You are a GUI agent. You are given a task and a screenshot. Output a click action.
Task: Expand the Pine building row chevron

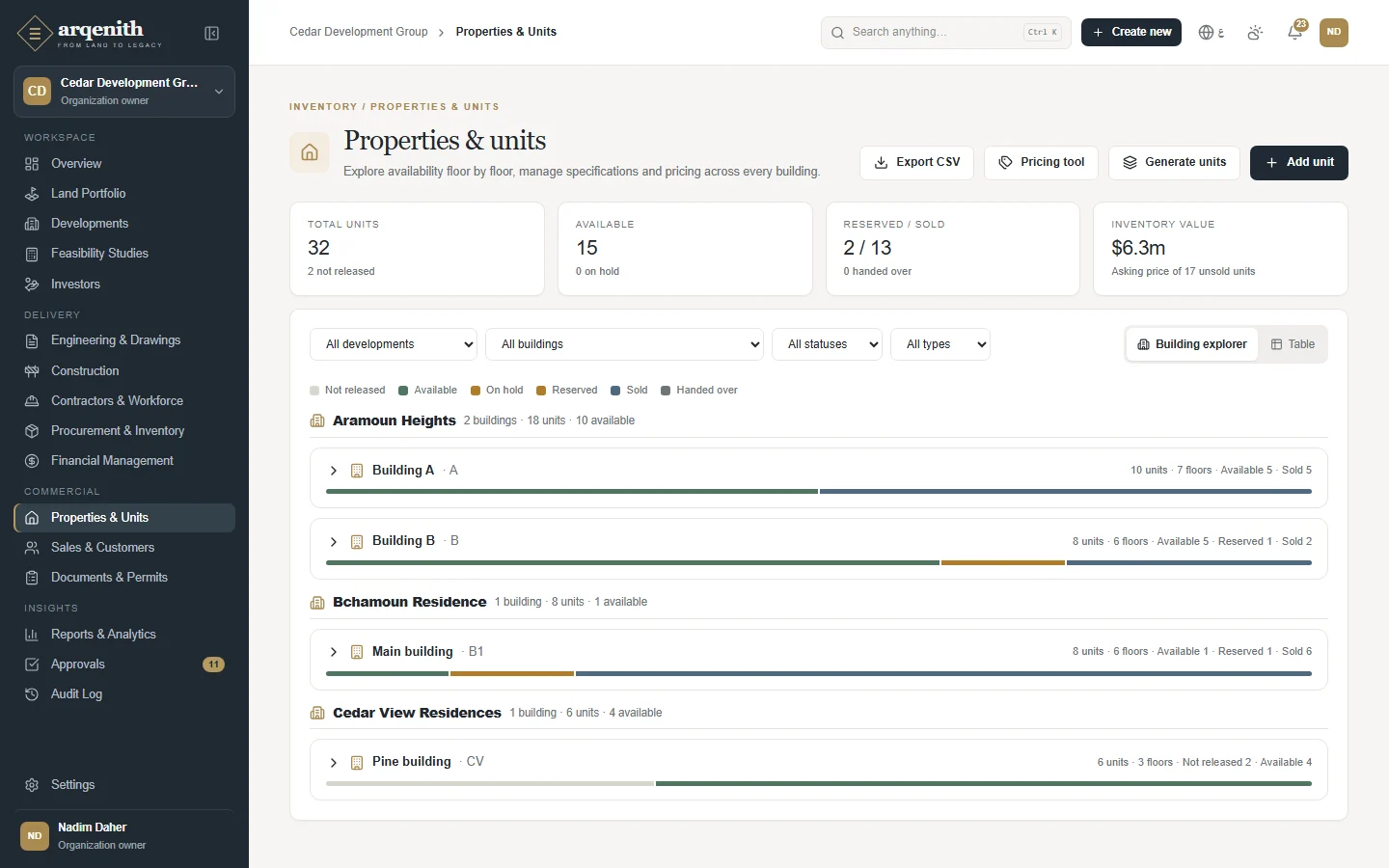[334, 763]
